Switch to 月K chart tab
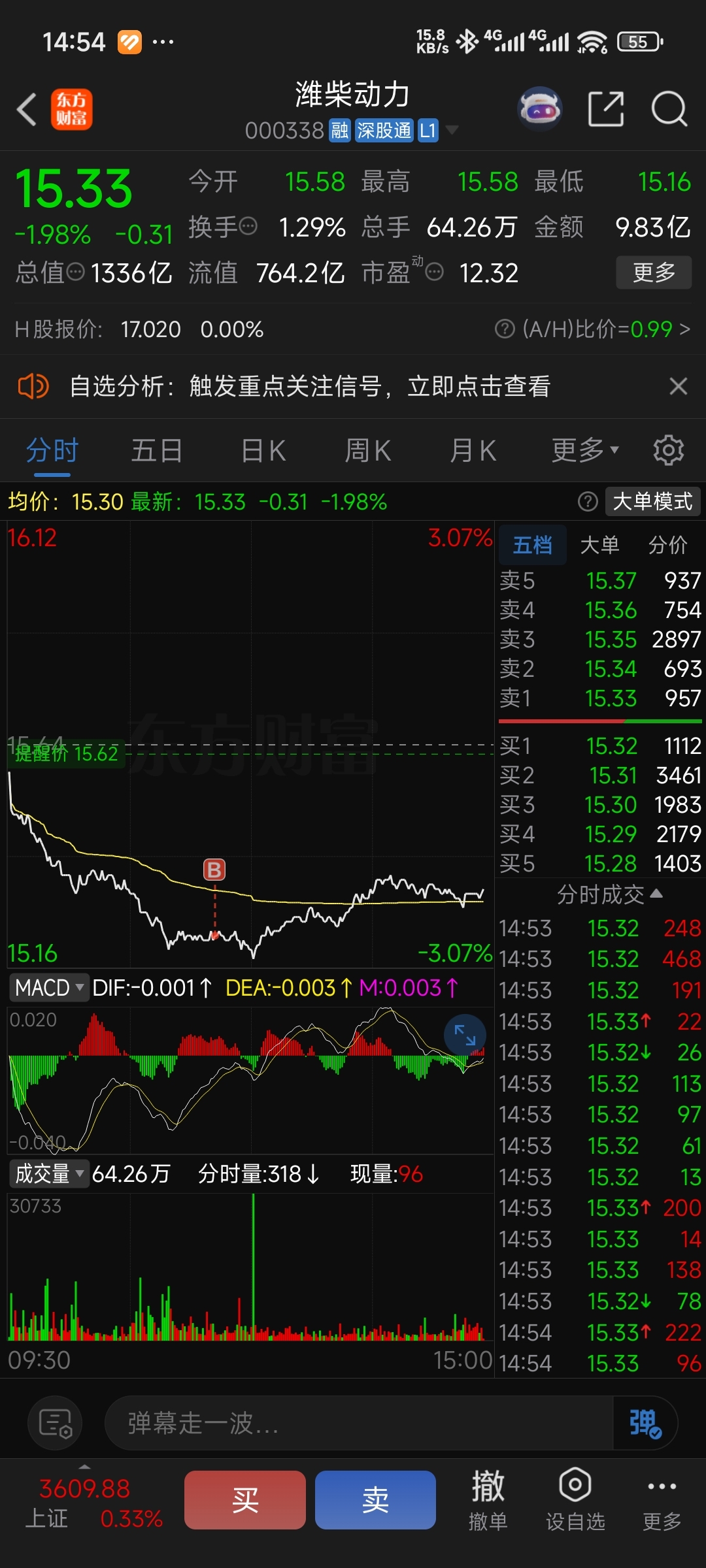706x1568 pixels. pos(473,450)
